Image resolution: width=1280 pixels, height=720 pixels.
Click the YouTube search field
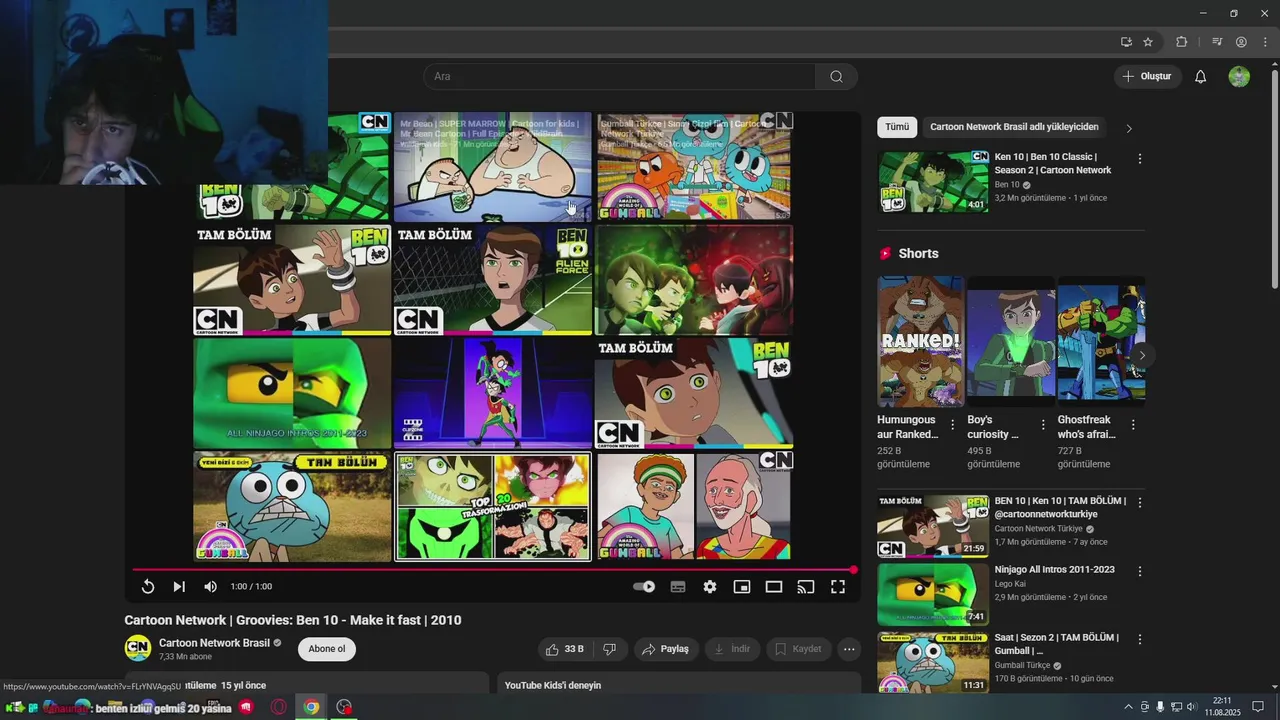point(619,76)
